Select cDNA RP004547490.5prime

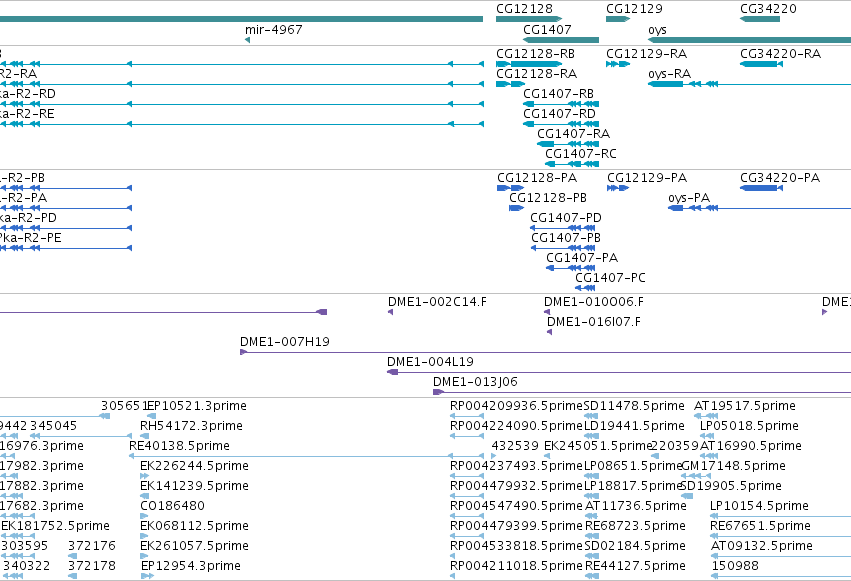point(516,506)
